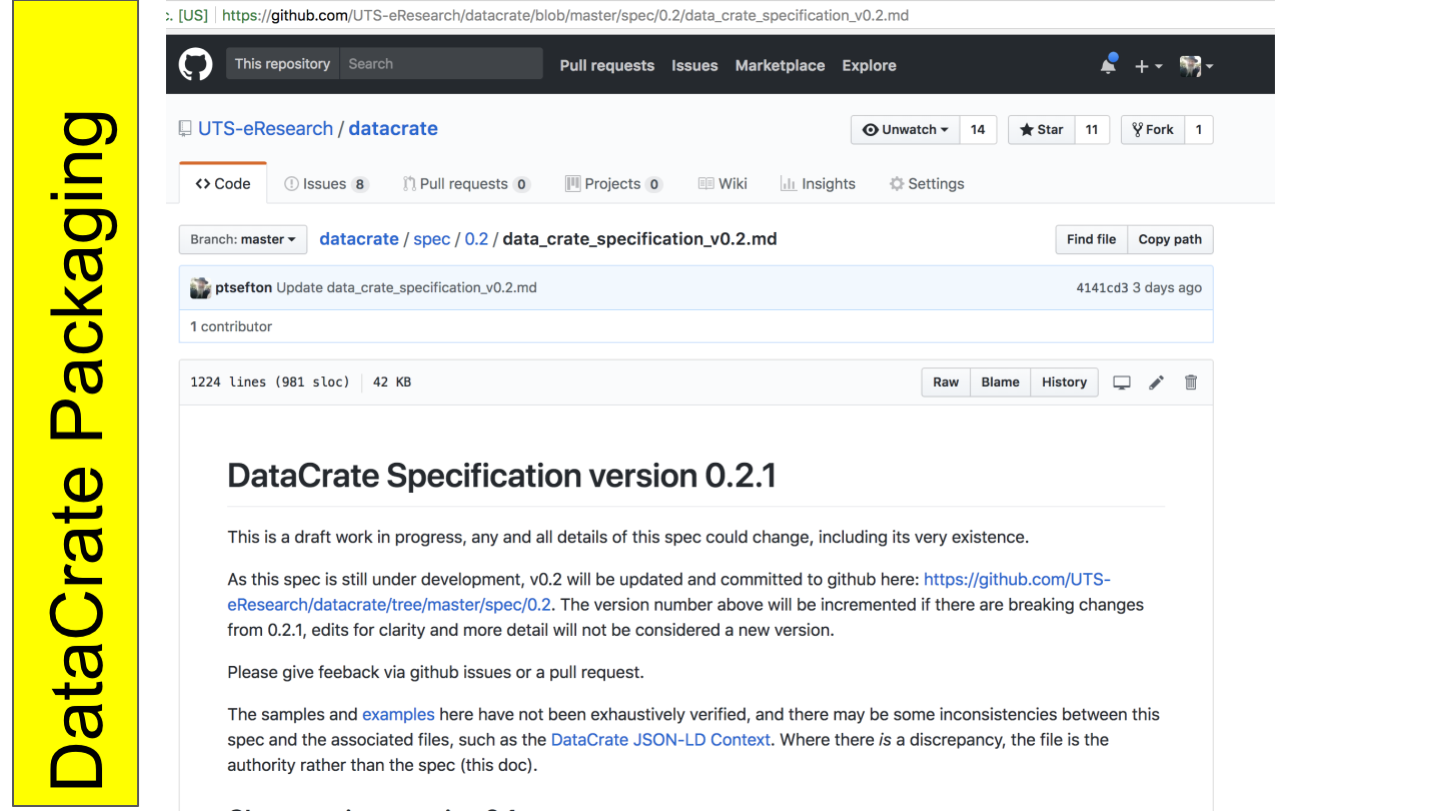
Task: View the fork count of 1
Action: click(1199, 130)
